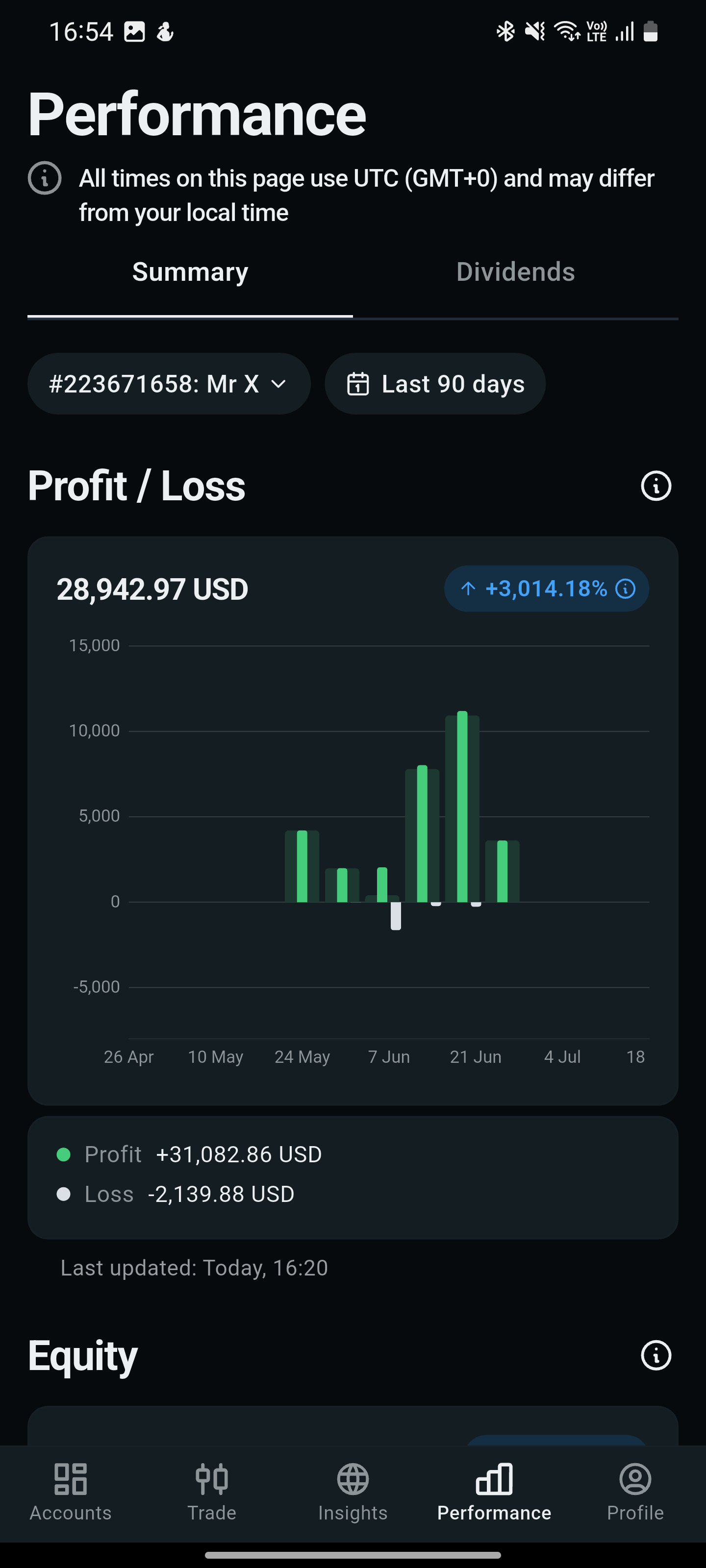The height and width of the screenshot is (1568, 706).
Task: Tap the white Loss legend dot
Action: (63, 1194)
